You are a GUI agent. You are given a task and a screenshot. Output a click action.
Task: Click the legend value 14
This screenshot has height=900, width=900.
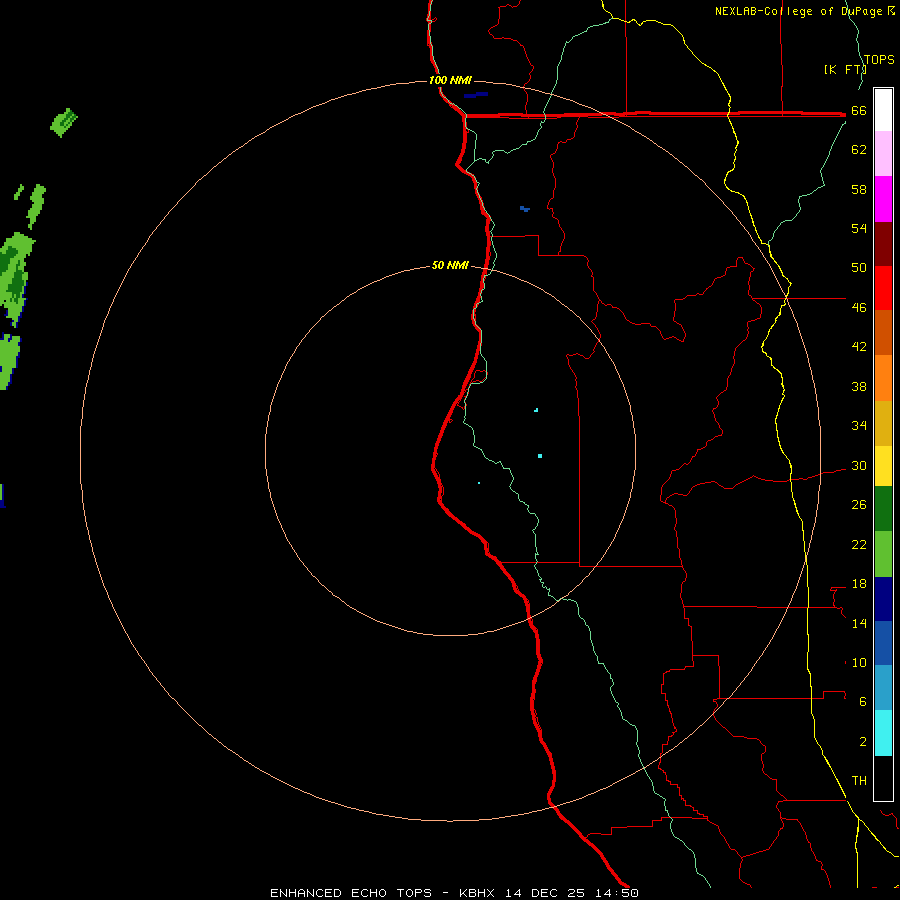tap(859, 623)
